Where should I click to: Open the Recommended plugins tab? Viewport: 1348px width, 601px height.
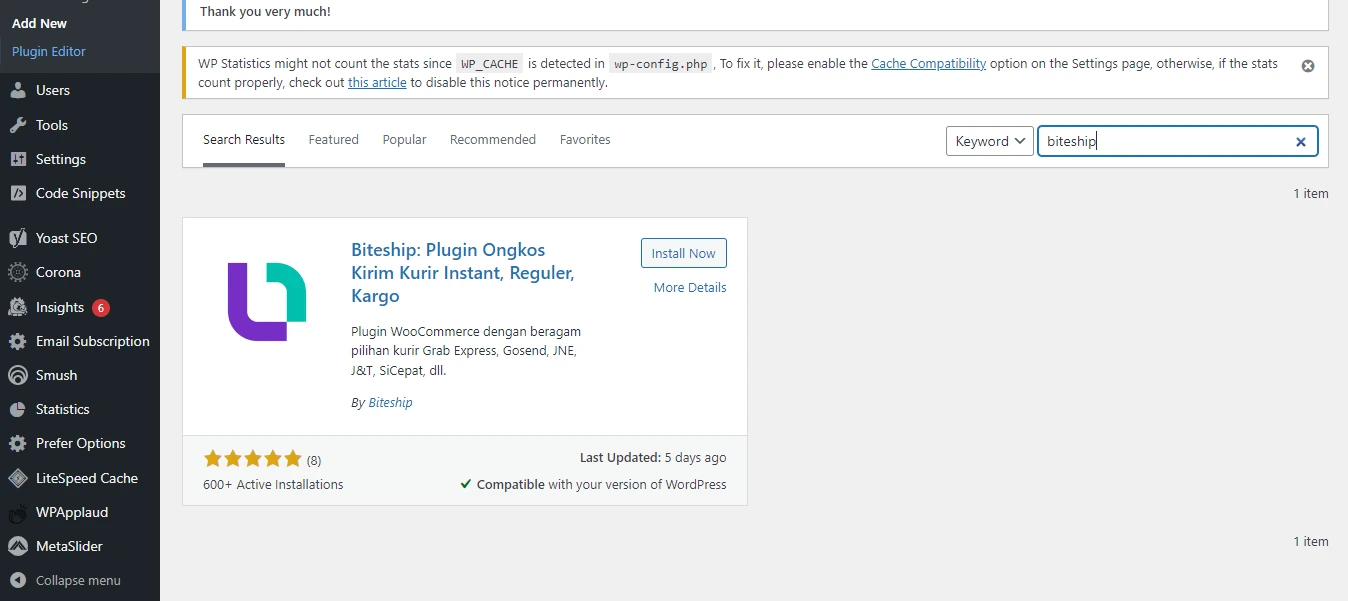[492, 140]
